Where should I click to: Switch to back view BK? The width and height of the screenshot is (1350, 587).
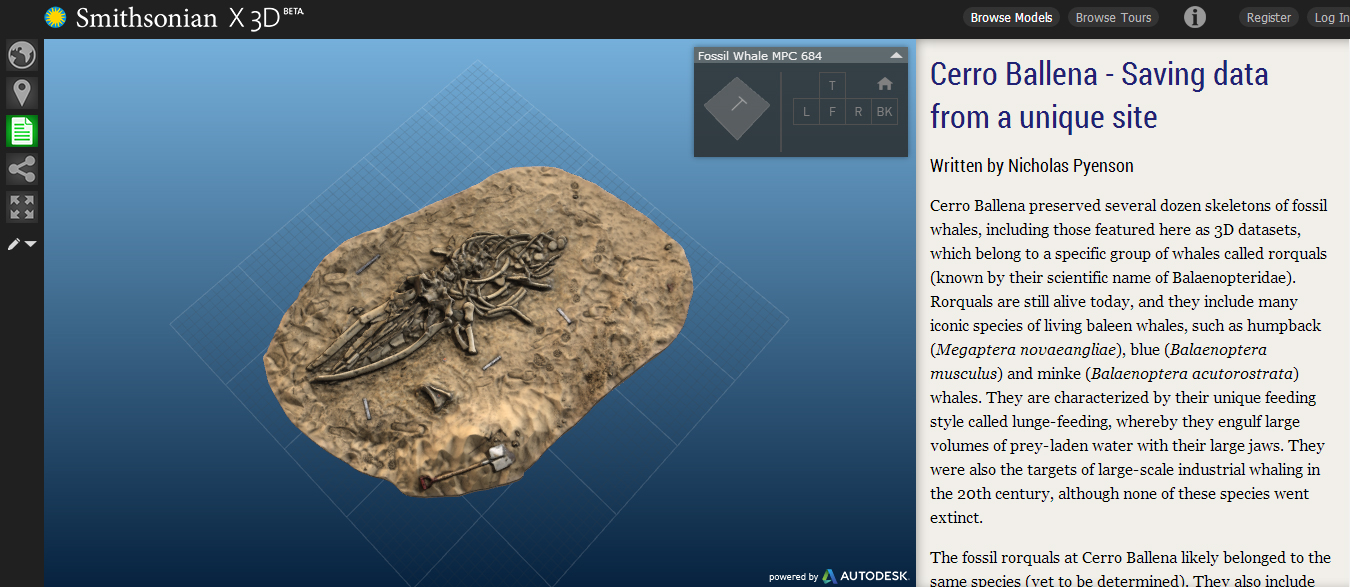(884, 112)
